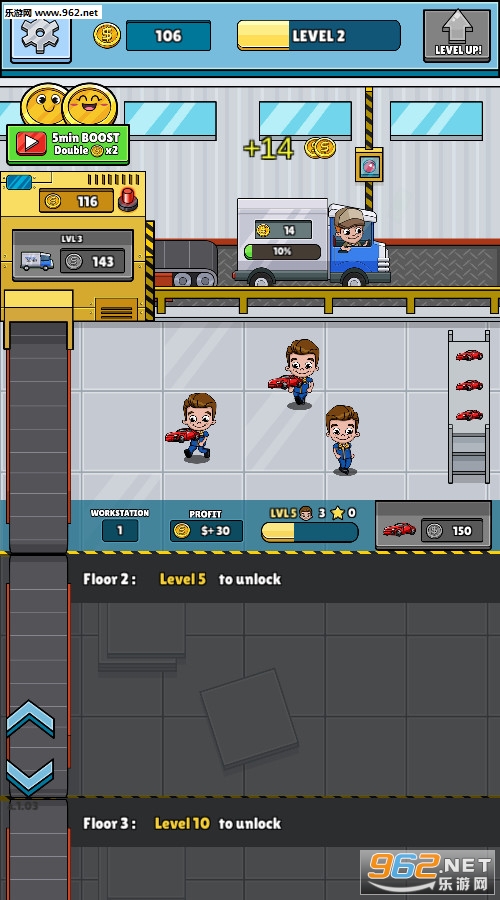Tap the worker head icon beside LVL5
Screen dimensions: 500x900
tap(306, 513)
